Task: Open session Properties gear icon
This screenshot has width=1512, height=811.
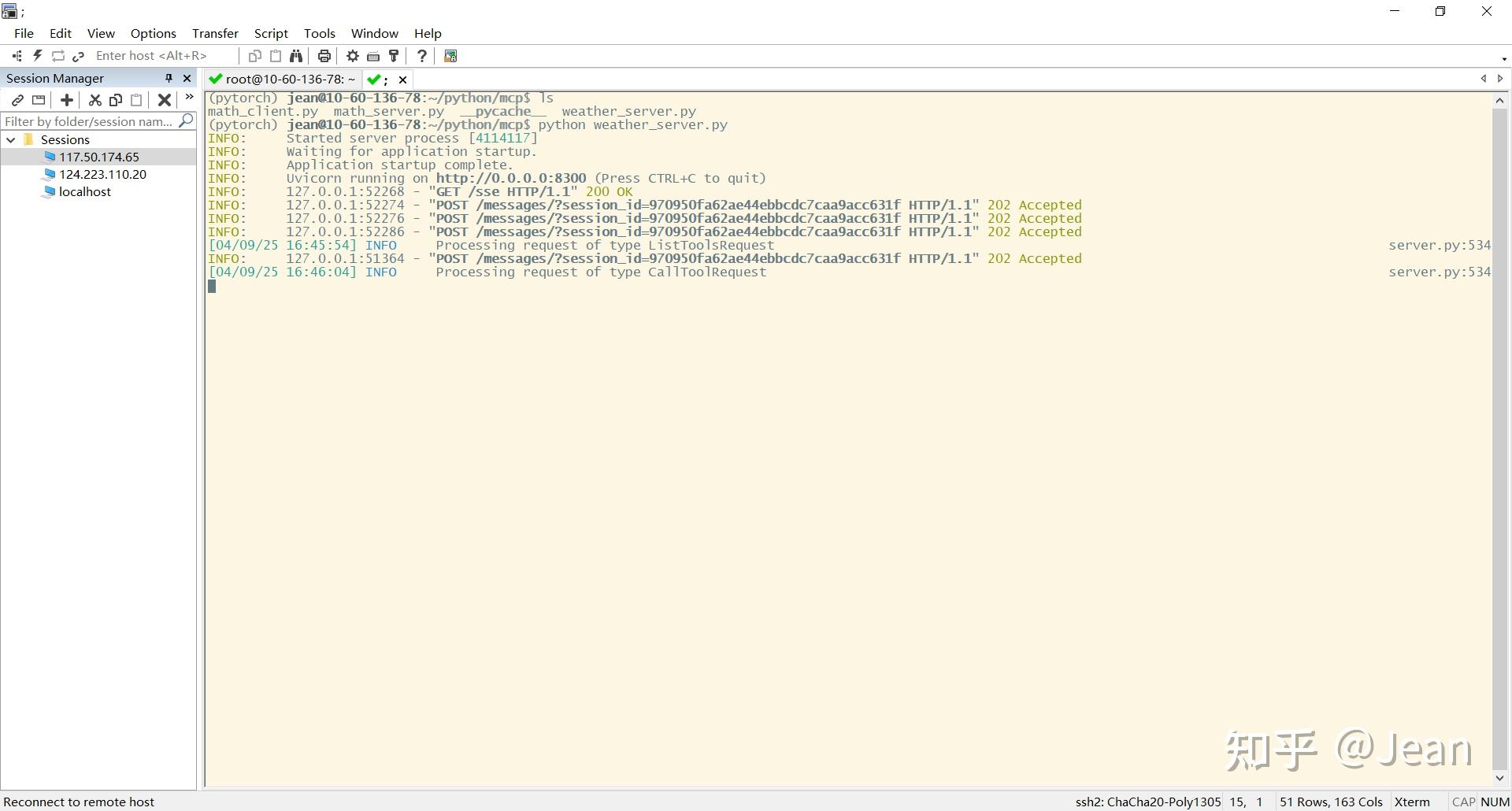Action: point(352,55)
